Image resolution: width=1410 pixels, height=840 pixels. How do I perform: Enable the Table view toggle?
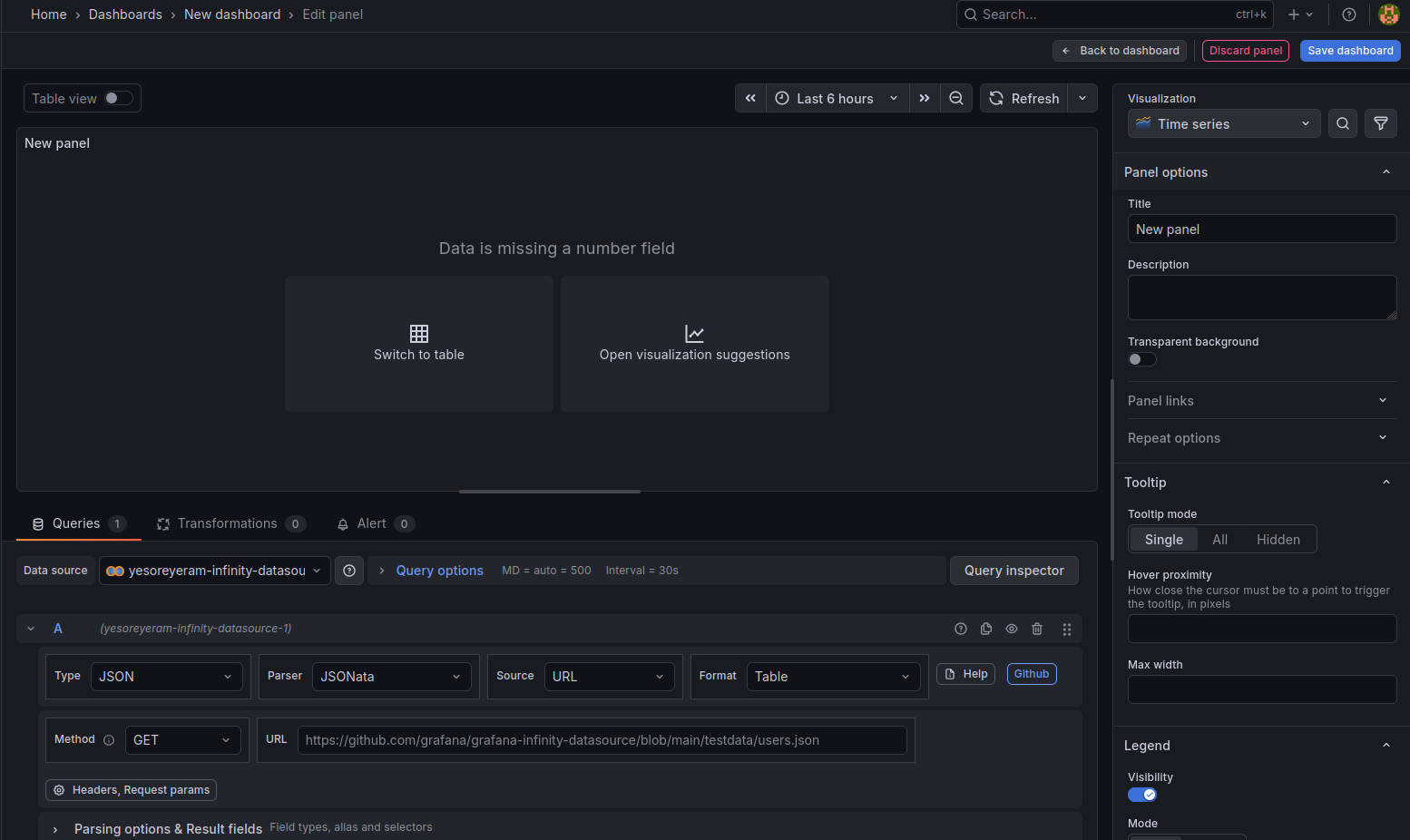[118, 98]
